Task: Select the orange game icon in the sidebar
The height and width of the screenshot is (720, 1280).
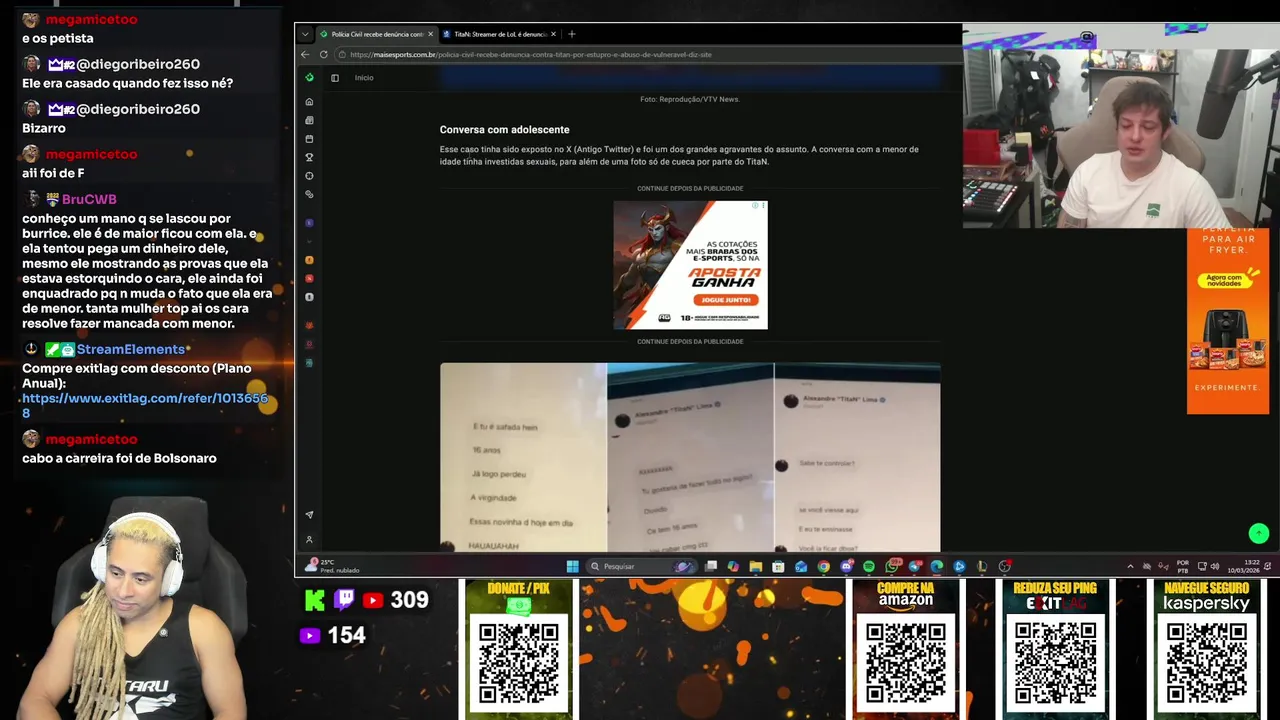Action: point(309,260)
